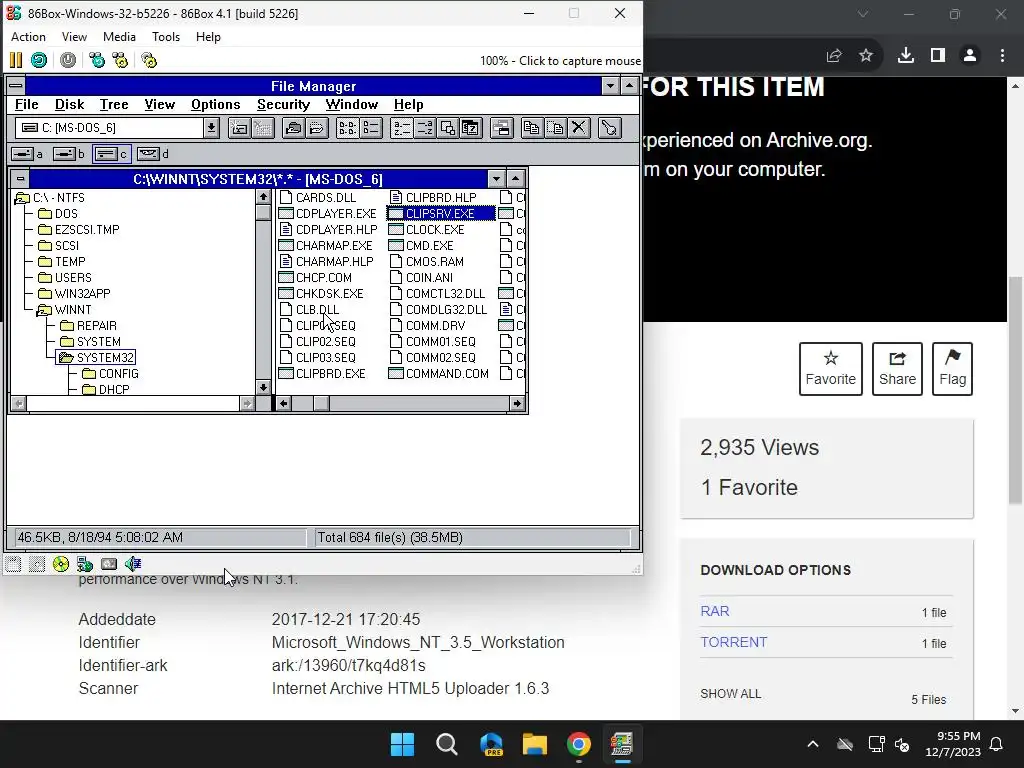
Task: Select network drive d button
Action: [x=153, y=154]
